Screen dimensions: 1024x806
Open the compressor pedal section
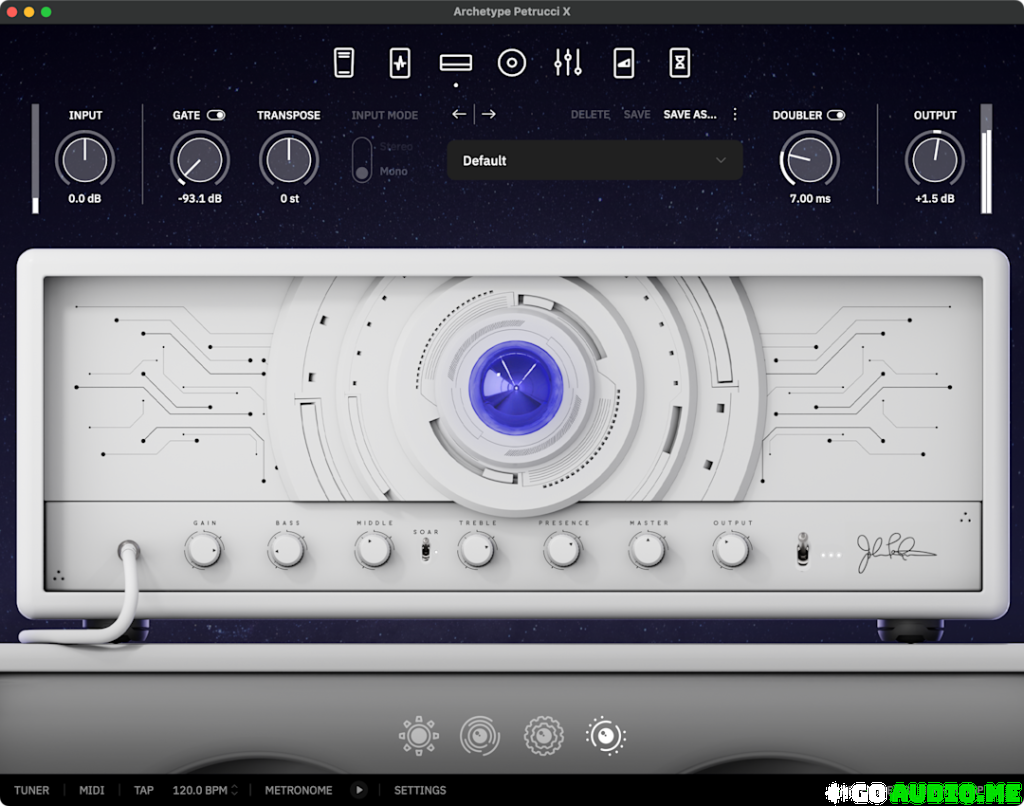coord(344,62)
